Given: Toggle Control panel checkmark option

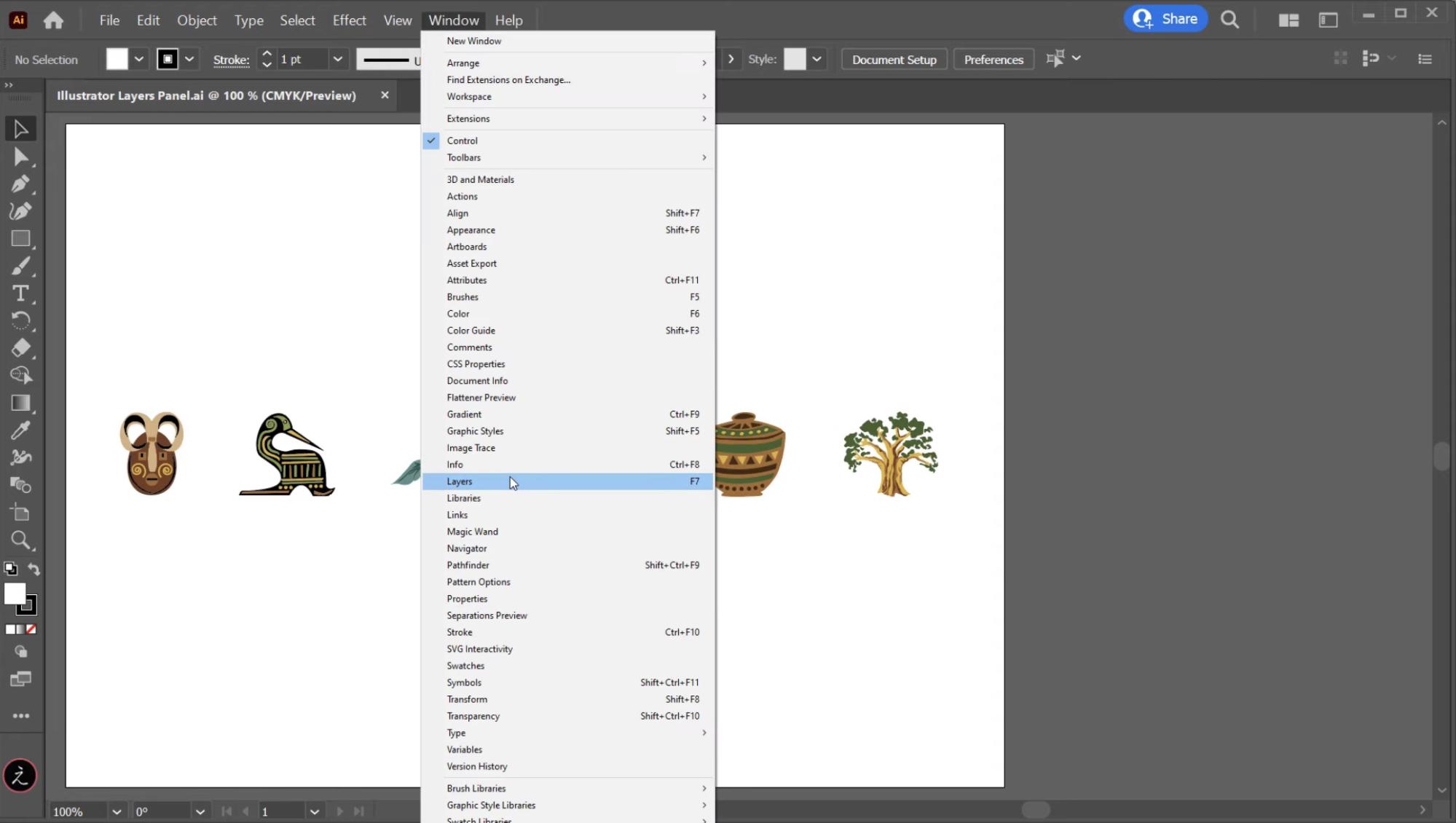Looking at the screenshot, I should (x=462, y=140).
